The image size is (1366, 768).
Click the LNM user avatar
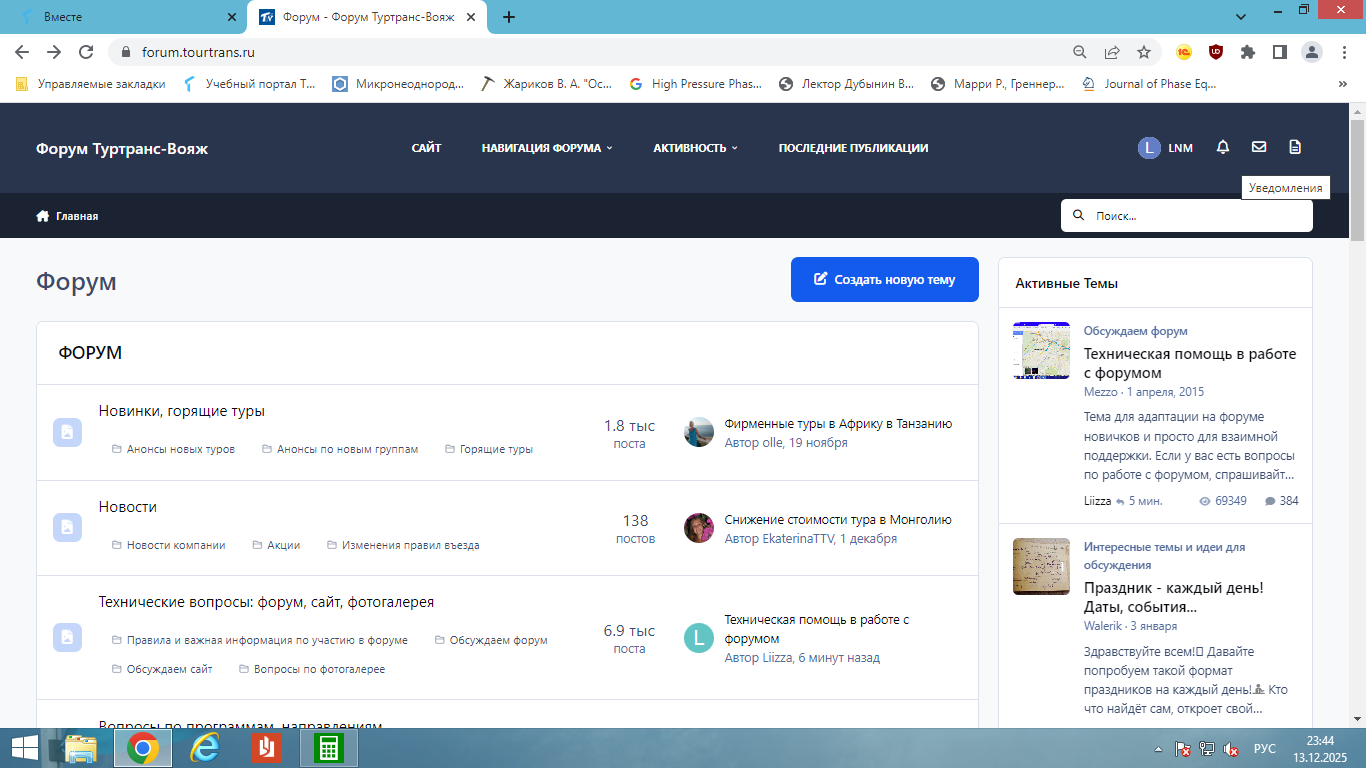click(1149, 148)
